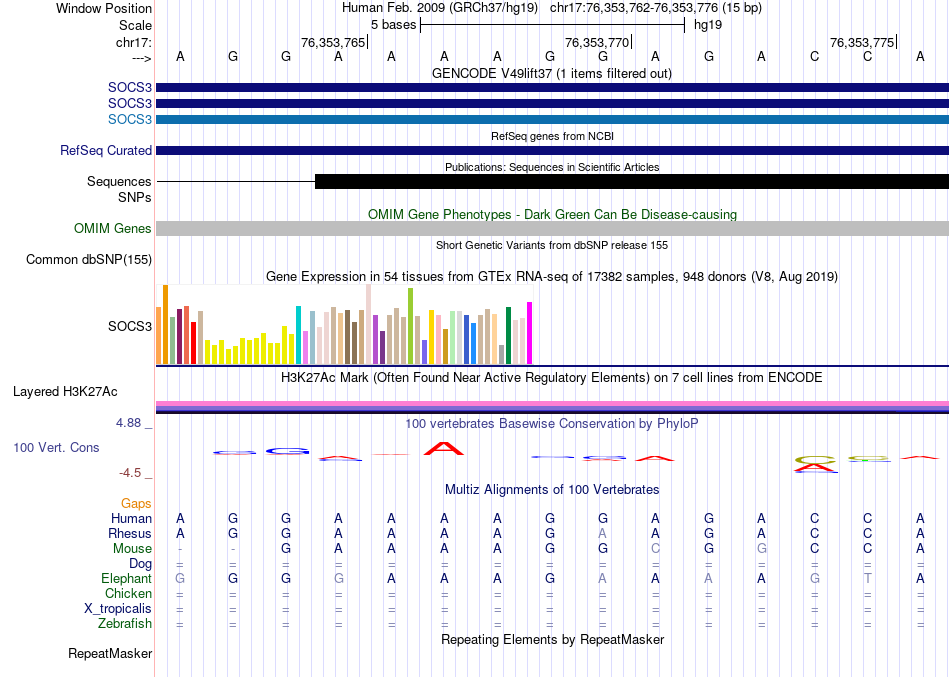
Task: Click the X_tropicalis alignment row label
Action: pos(118,609)
